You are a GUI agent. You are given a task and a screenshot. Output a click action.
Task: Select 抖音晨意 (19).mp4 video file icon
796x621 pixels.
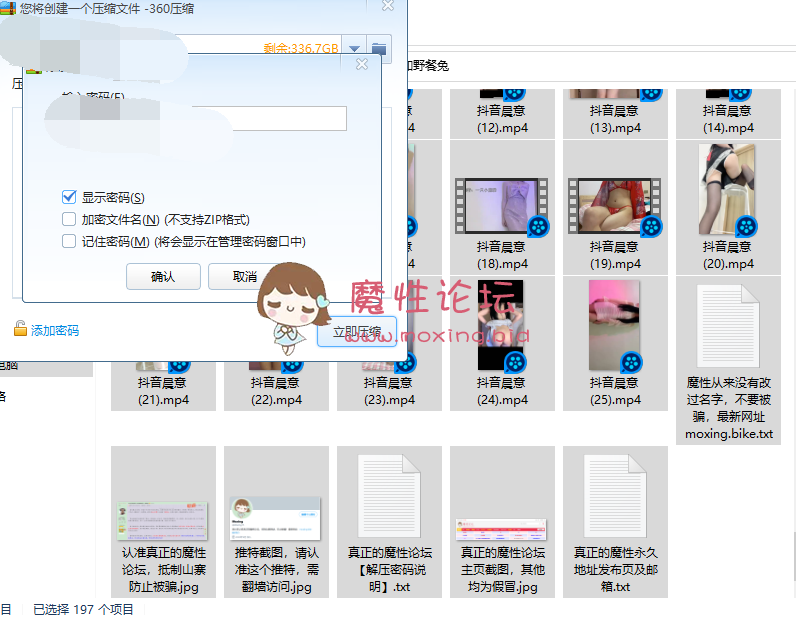615,207
